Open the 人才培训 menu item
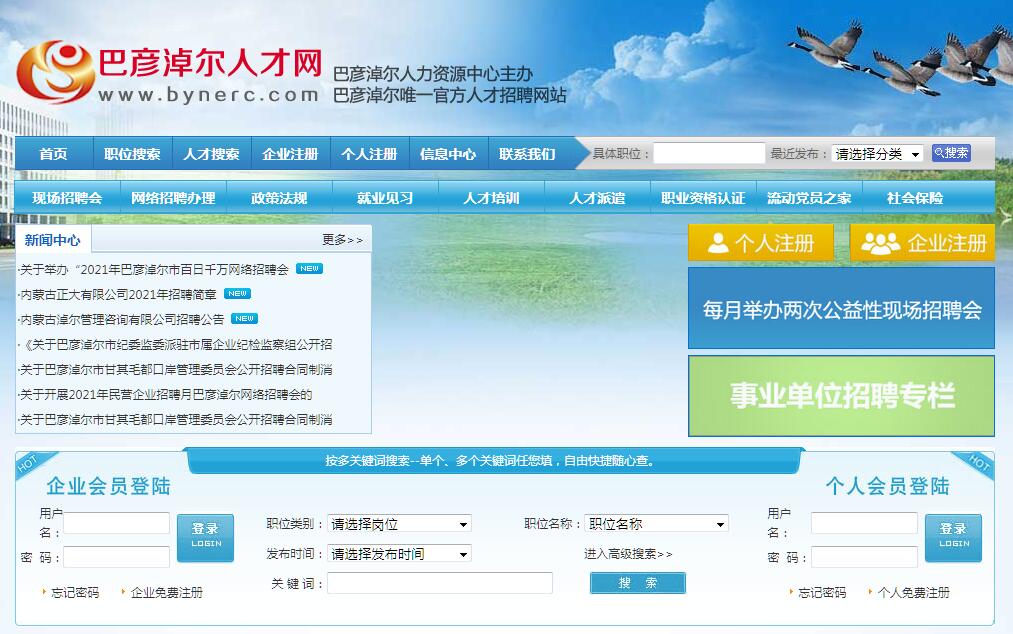Viewport: 1013px width, 634px height. (x=491, y=198)
